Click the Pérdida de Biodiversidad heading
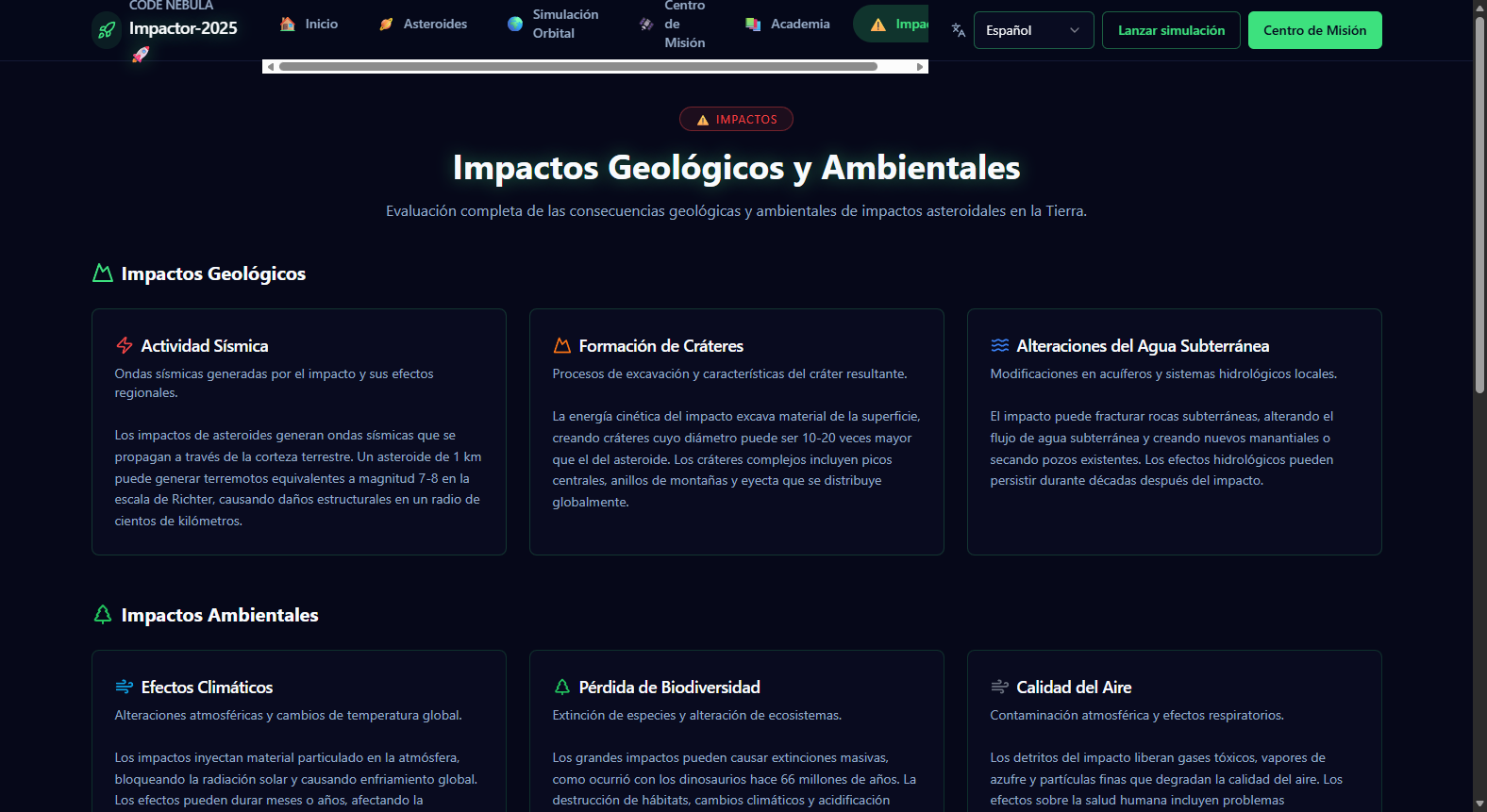The width and height of the screenshot is (1487, 812). tap(670, 688)
